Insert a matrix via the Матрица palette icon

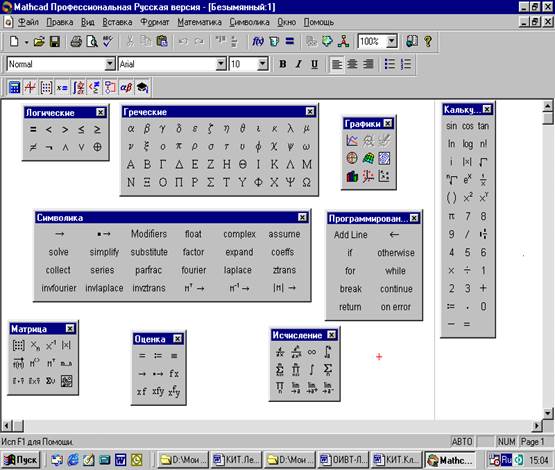pos(18,345)
